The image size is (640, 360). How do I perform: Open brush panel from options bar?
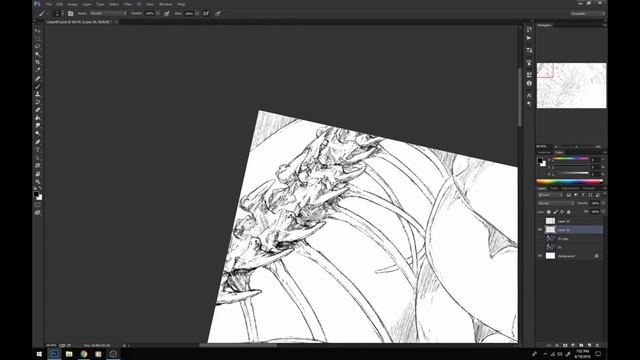[71, 13]
